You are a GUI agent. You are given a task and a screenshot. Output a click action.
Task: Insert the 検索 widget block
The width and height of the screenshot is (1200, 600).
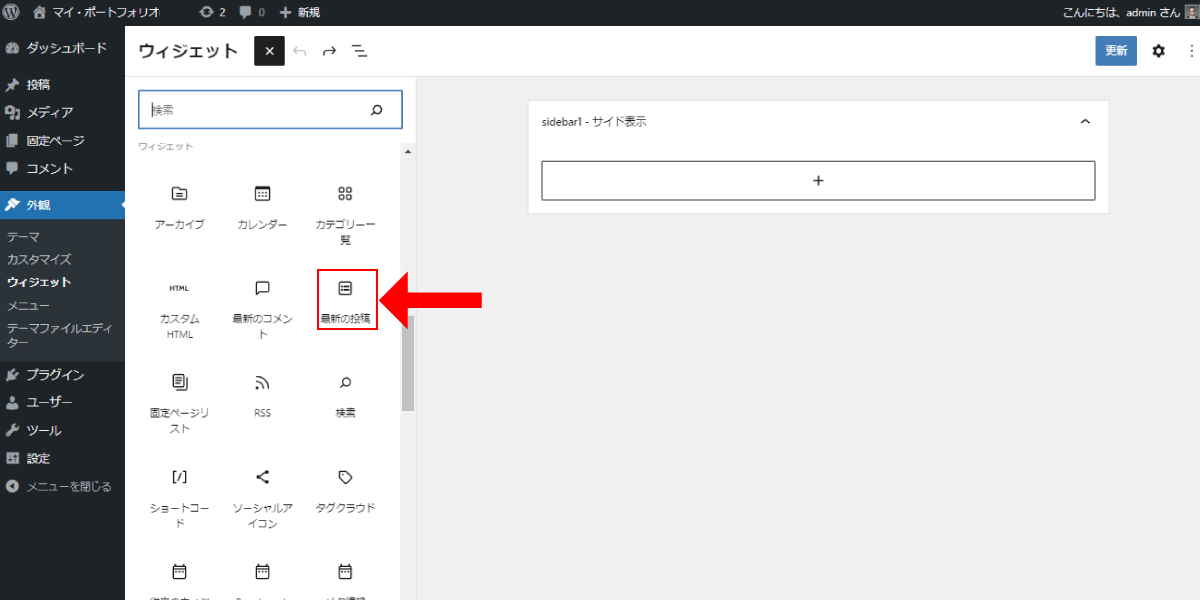pyautogui.click(x=345, y=397)
